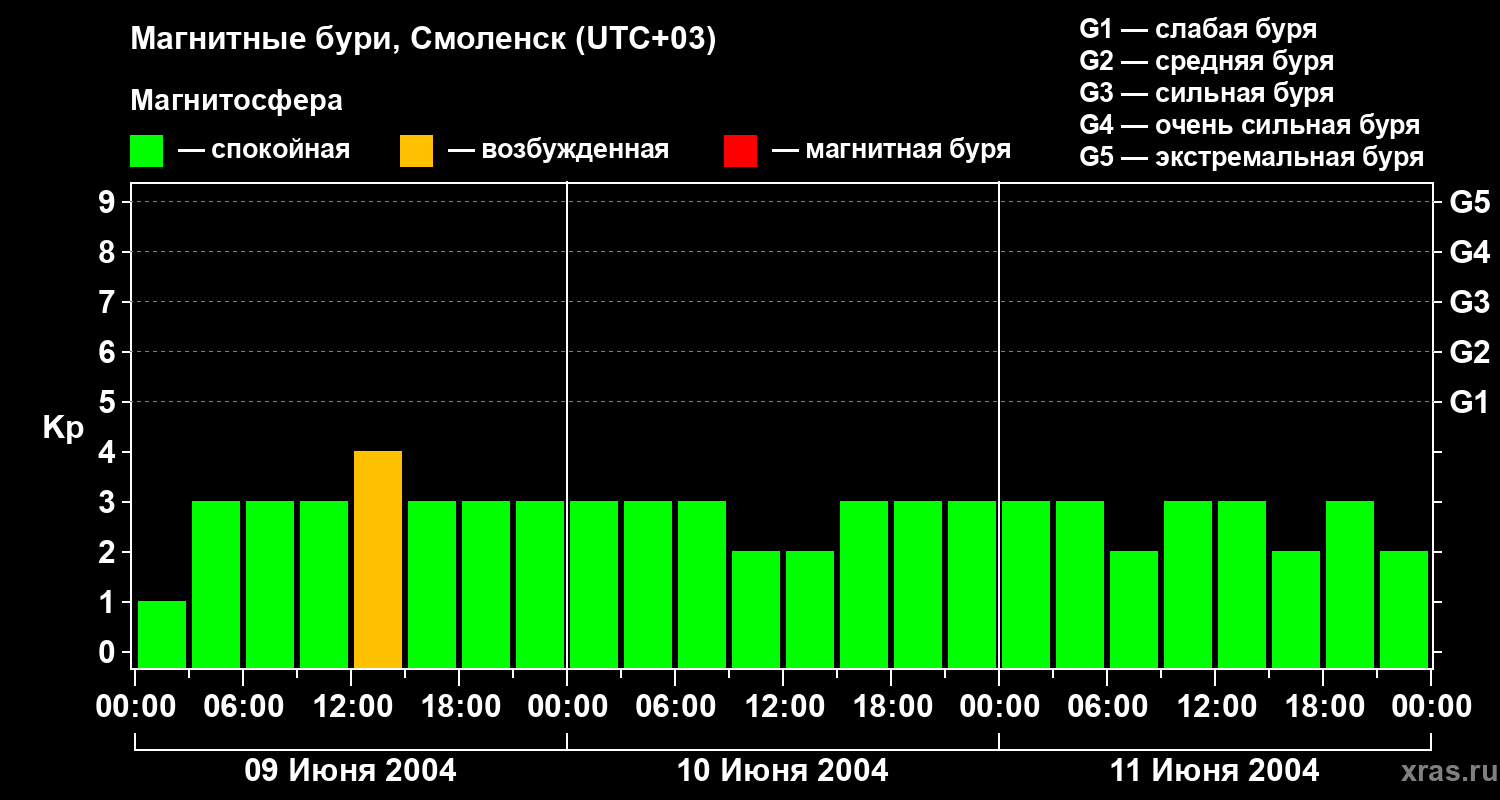Click the G5 storm level label
1500x800 pixels.
coord(1469,202)
